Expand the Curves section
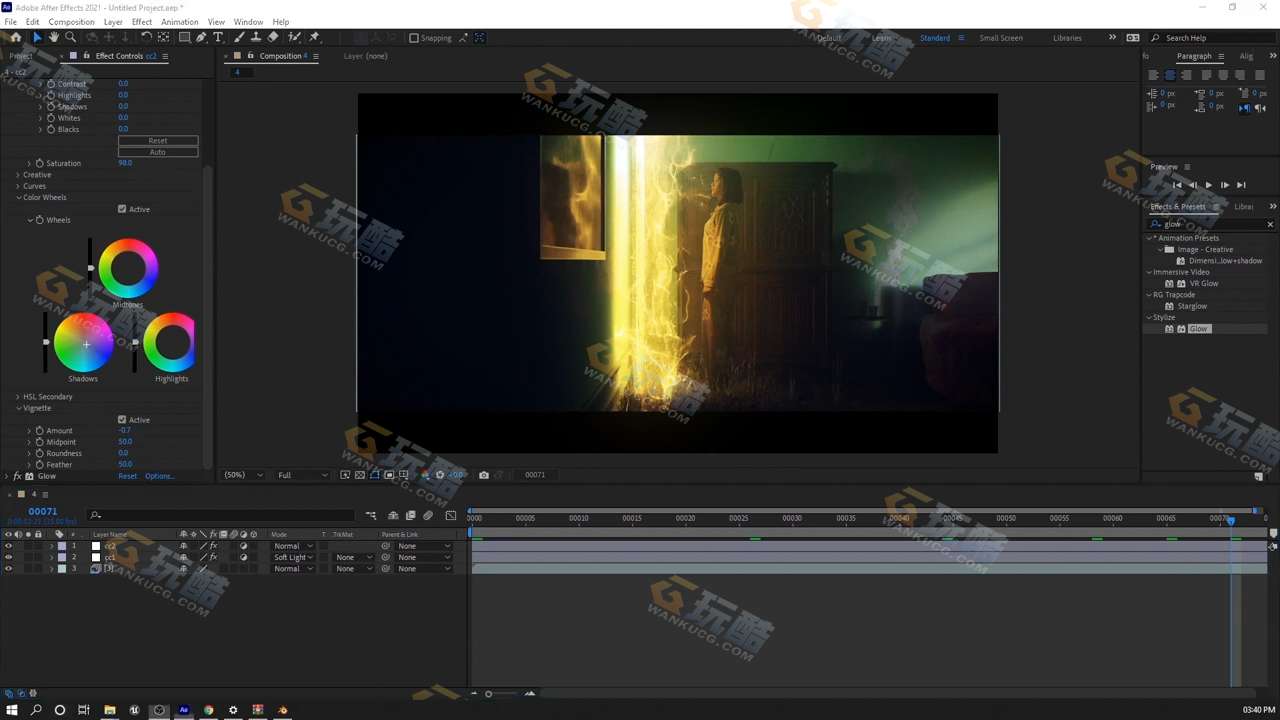The height and width of the screenshot is (720, 1280). coord(18,186)
